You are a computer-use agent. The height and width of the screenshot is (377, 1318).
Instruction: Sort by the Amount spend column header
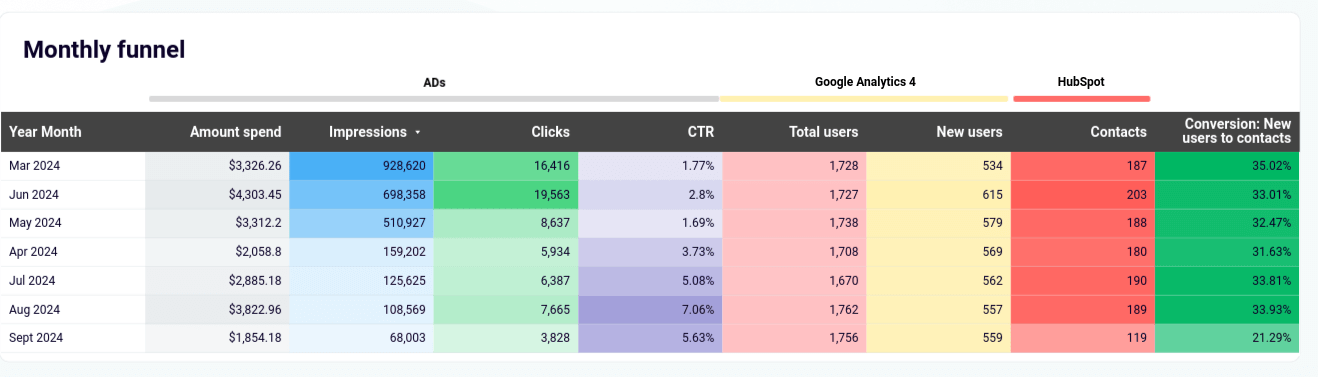tap(235, 132)
